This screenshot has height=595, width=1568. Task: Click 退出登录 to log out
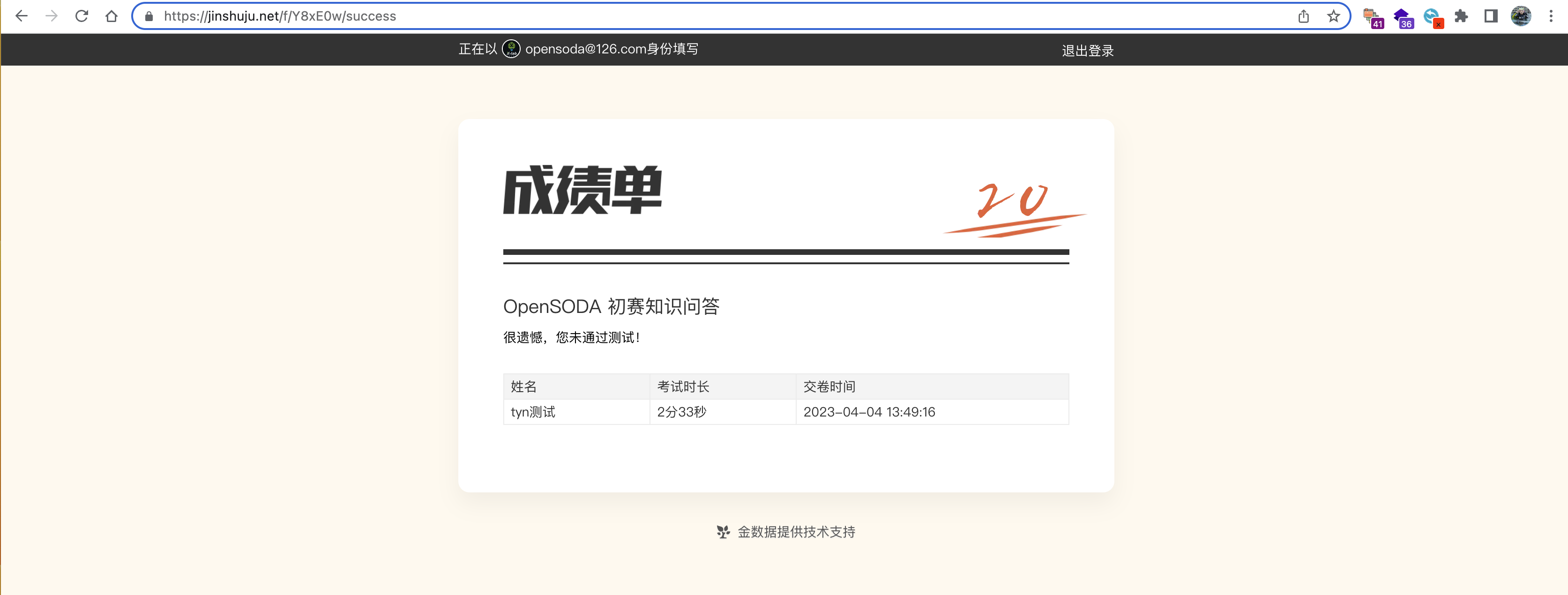[1087, 51]
